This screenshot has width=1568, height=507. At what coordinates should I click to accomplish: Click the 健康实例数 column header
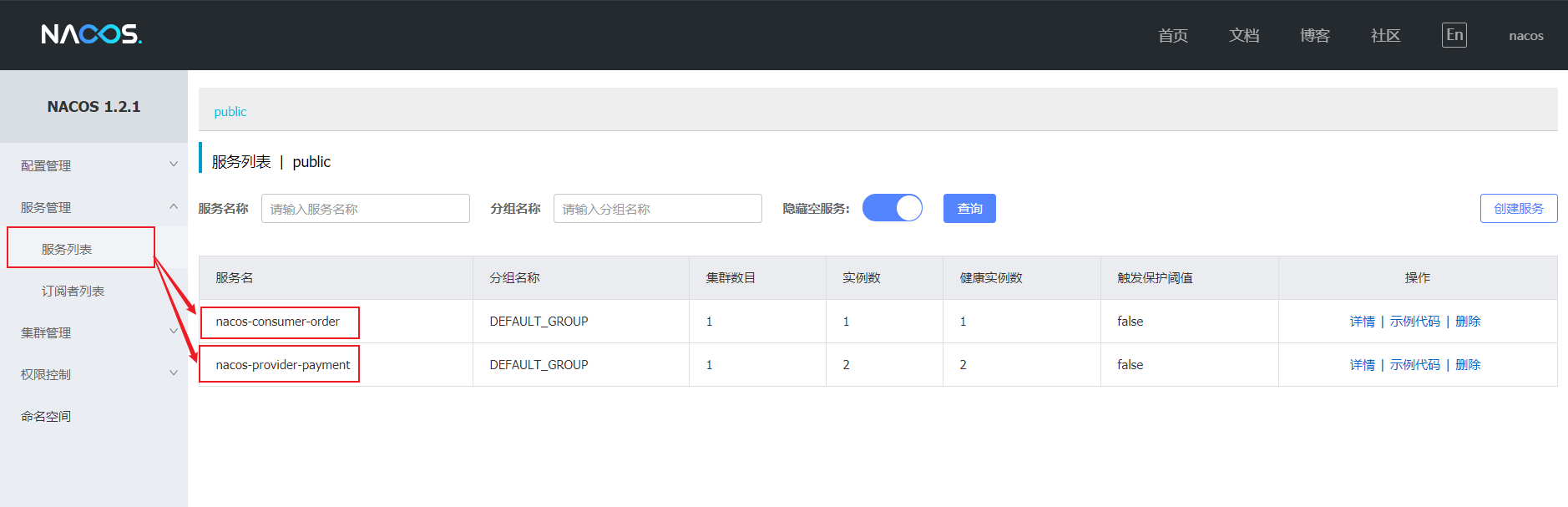point(991,278)
